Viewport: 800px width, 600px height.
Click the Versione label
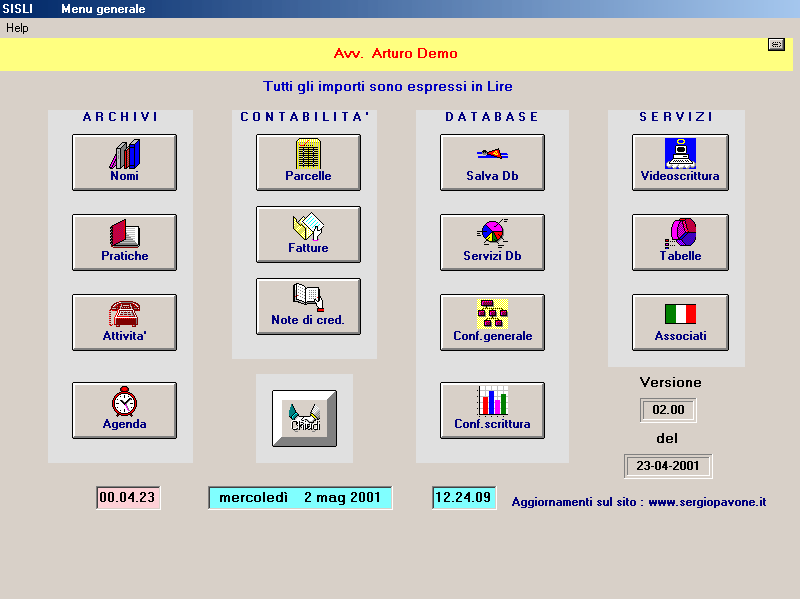tap(670, 383)
